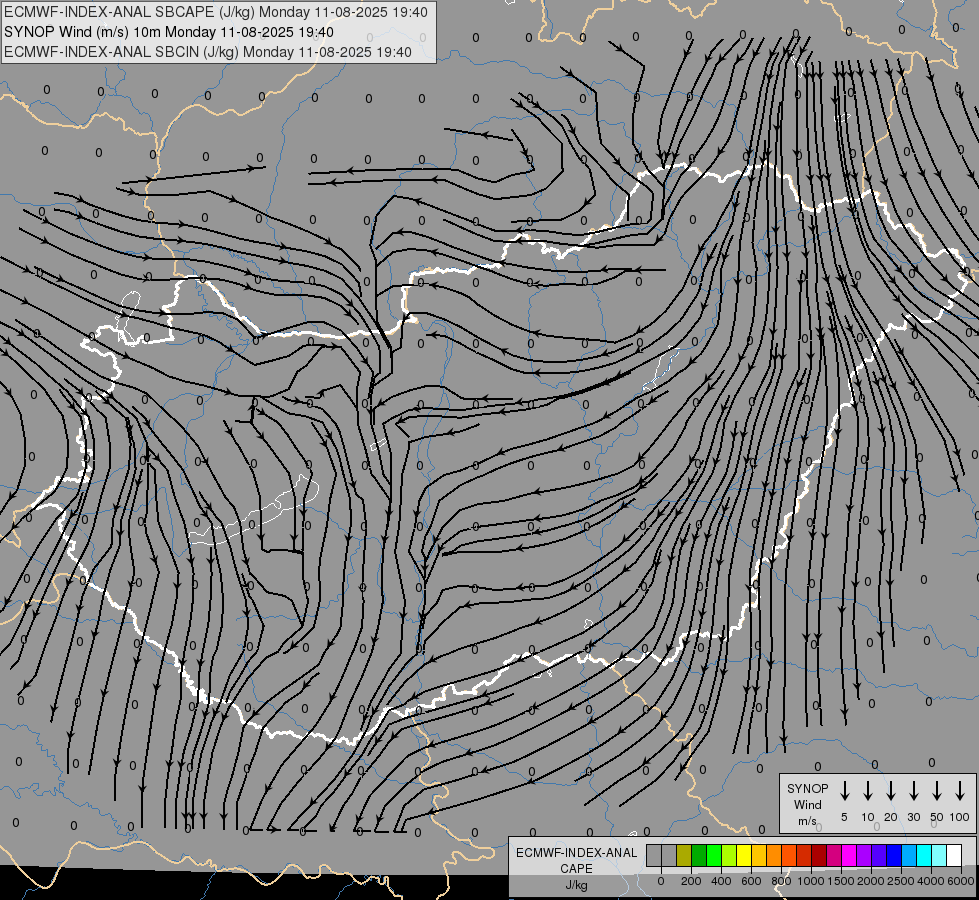Select the amber swatch right of yellow
The height and width of the screenshot is (900, 979).
point(759,855)
